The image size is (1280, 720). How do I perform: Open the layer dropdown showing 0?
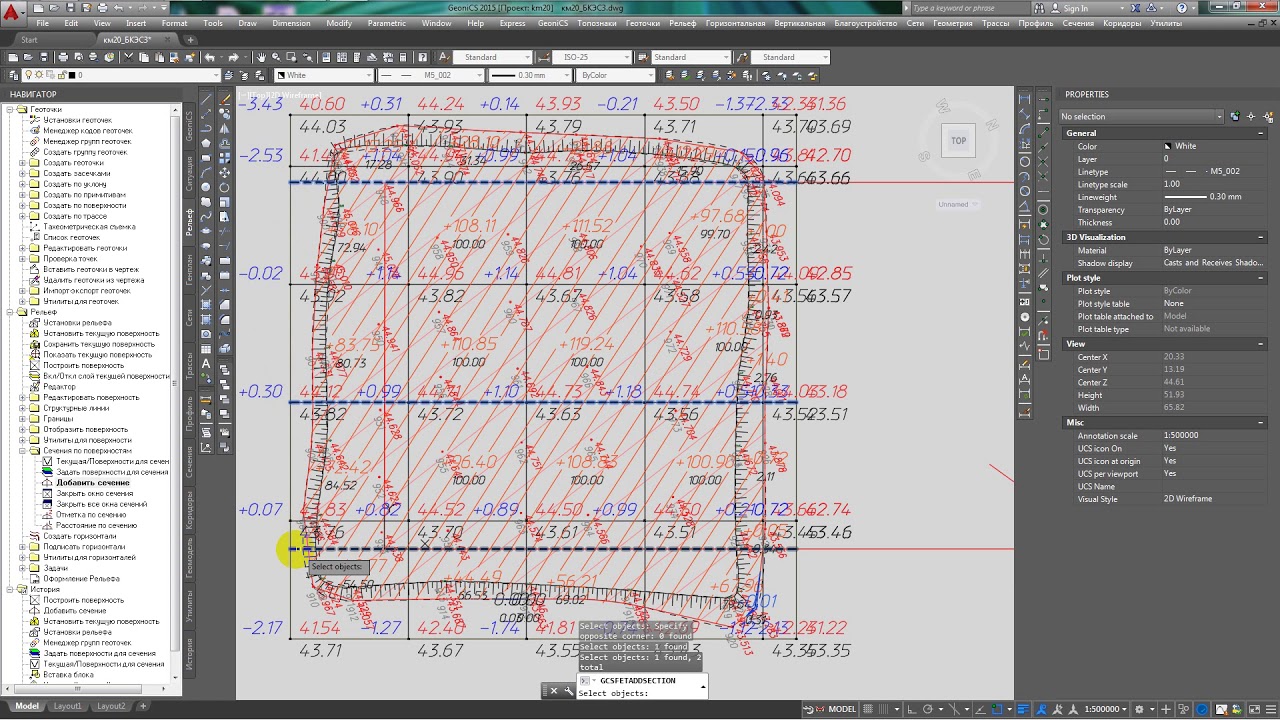(x=121, y=75)
